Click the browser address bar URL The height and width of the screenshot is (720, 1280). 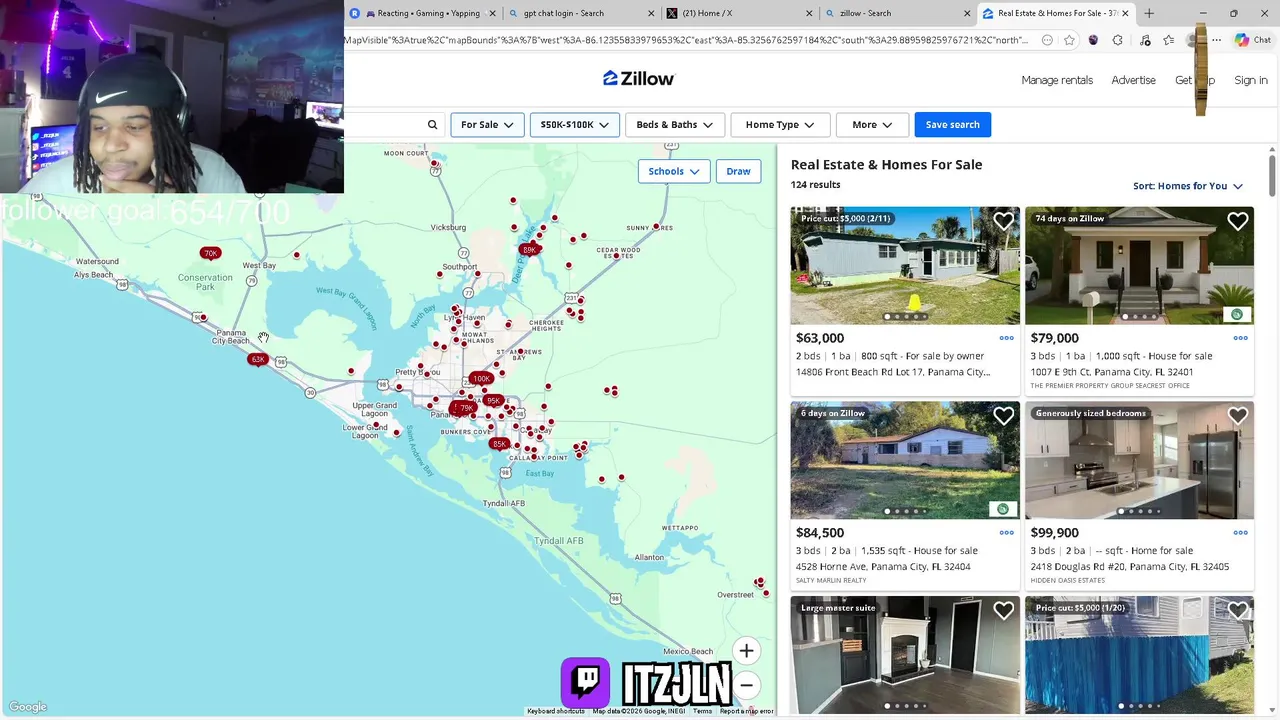click(686, 40)
